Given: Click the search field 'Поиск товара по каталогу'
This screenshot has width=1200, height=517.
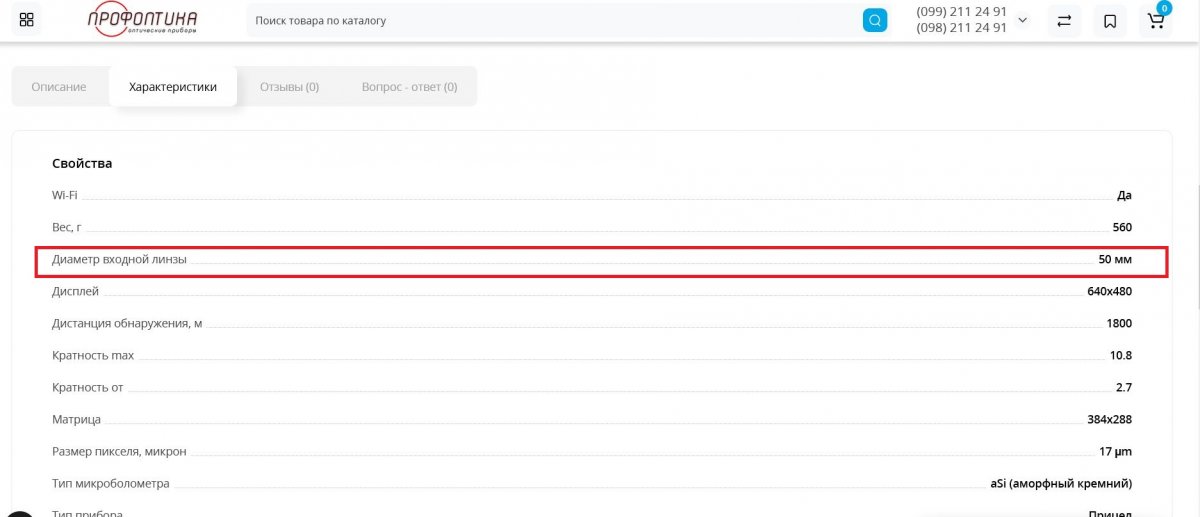Looking at the screenshot, I should point(555,20).
